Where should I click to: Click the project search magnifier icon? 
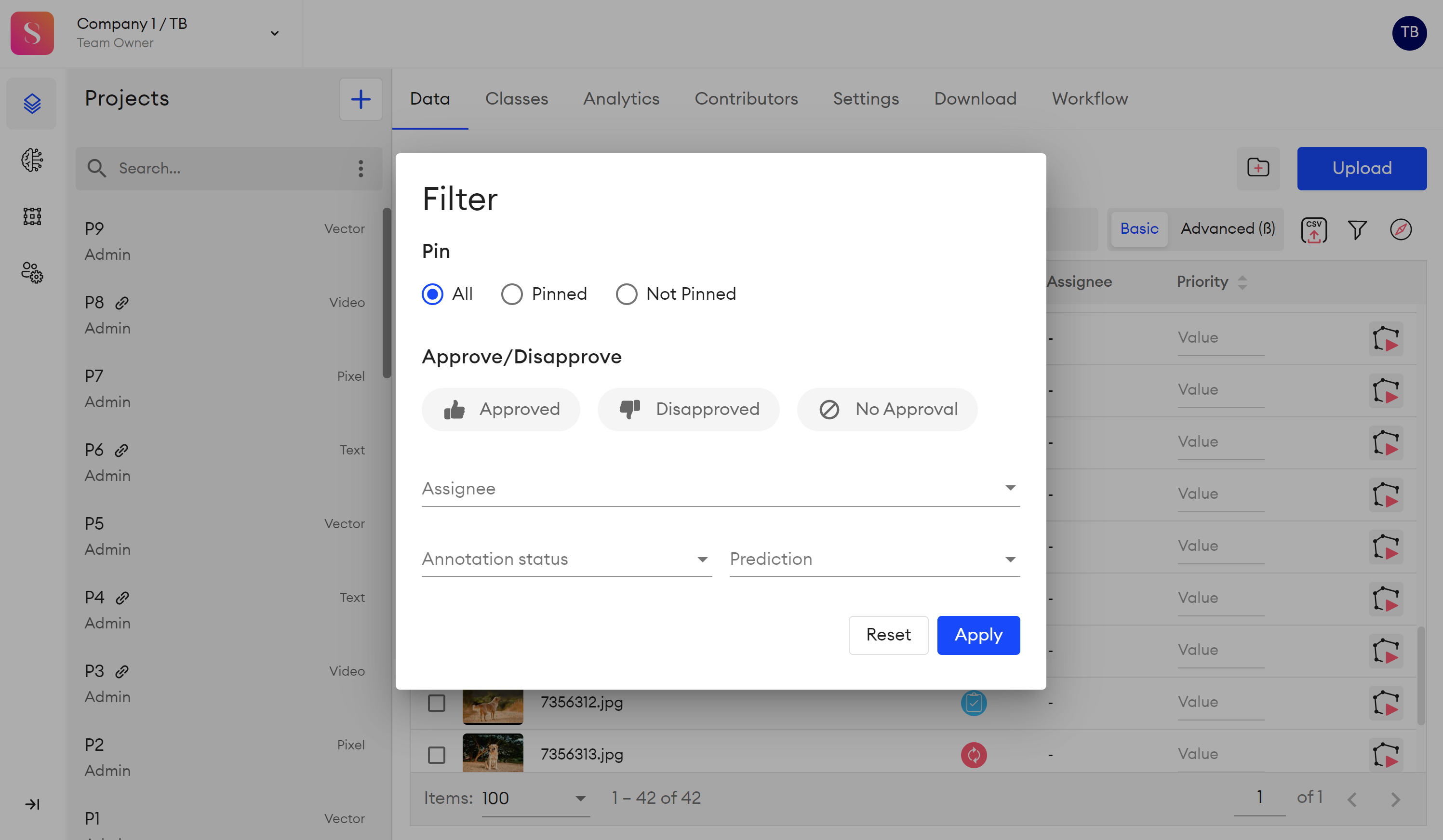(x=96, y=168)
